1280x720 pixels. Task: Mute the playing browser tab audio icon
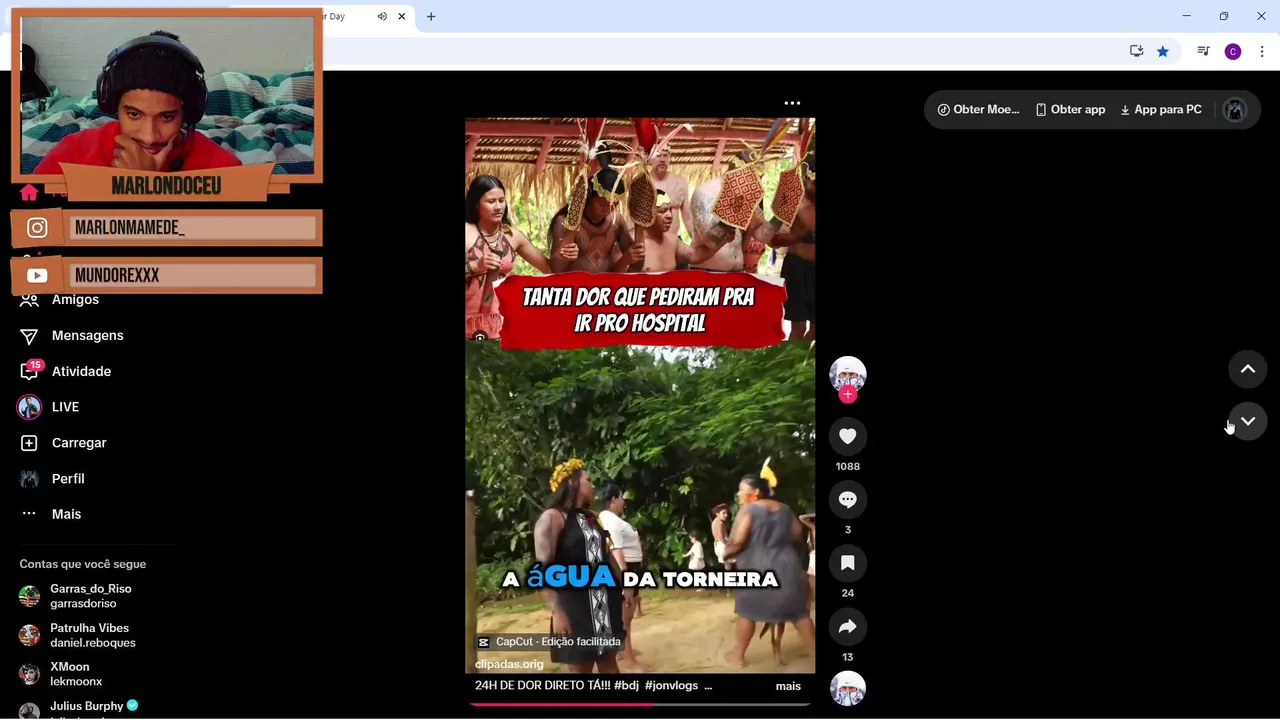coord(382,16)
